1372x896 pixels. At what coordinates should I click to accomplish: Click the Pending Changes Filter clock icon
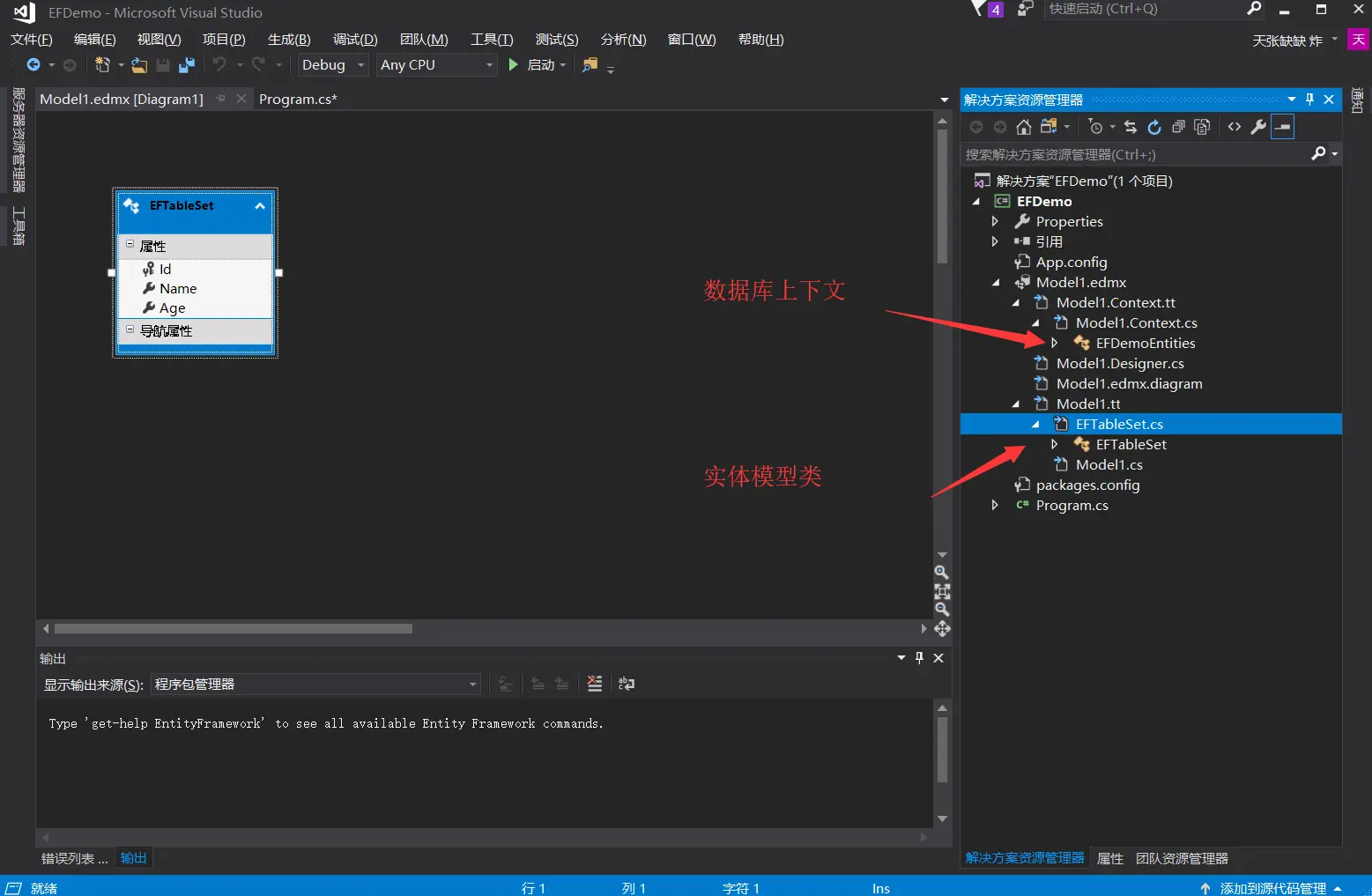1095,127
